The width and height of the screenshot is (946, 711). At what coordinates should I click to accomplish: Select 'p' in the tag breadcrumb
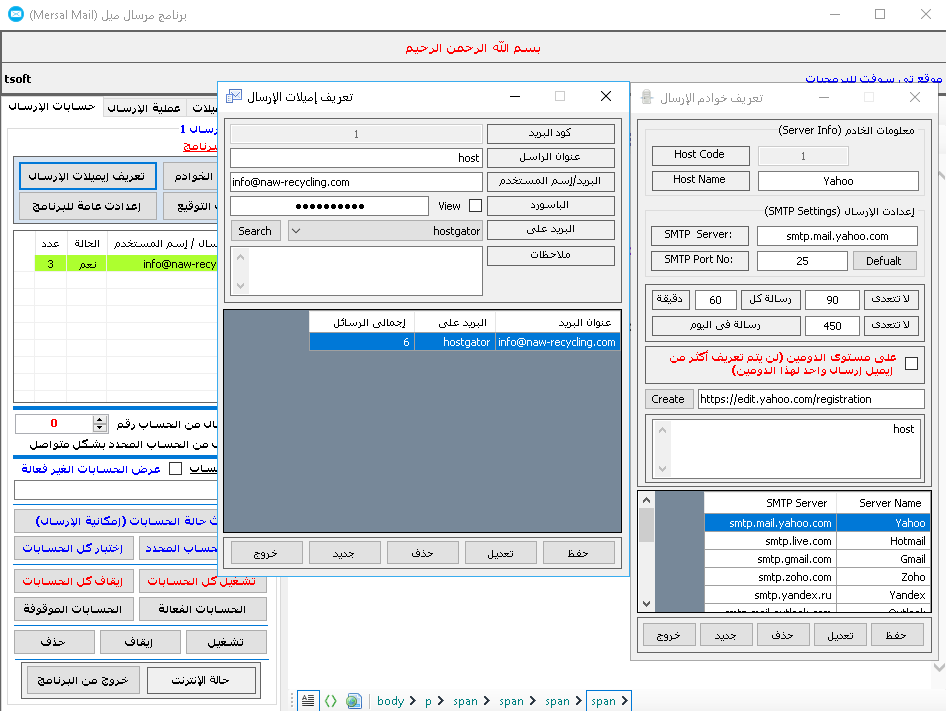tap(428, 701)
